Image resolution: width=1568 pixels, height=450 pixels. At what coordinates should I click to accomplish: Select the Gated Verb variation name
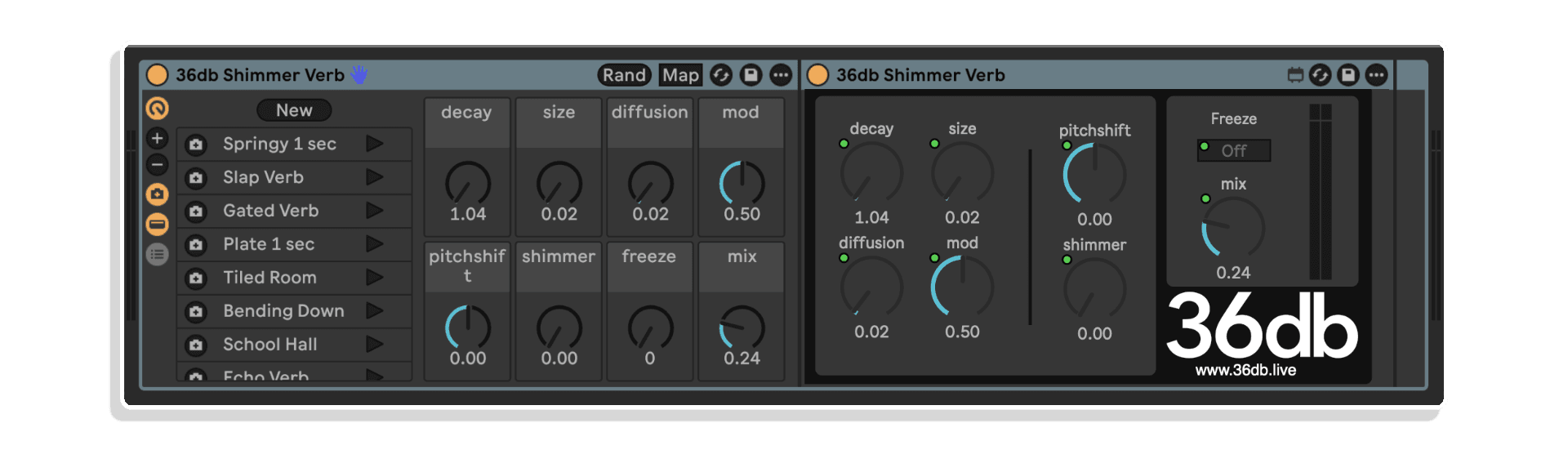(x=270, y=211)
